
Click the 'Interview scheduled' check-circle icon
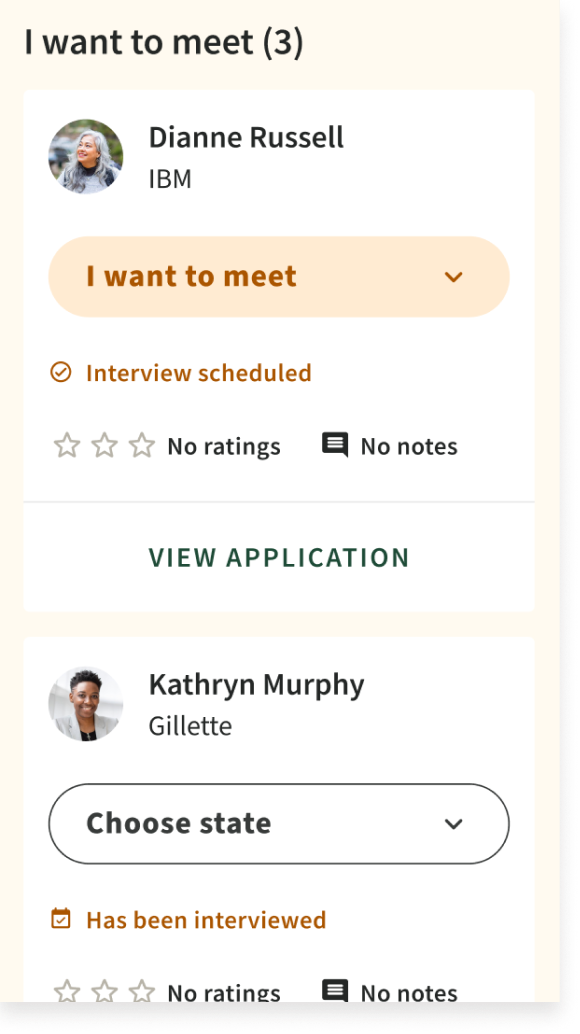(x=61, y=373)
